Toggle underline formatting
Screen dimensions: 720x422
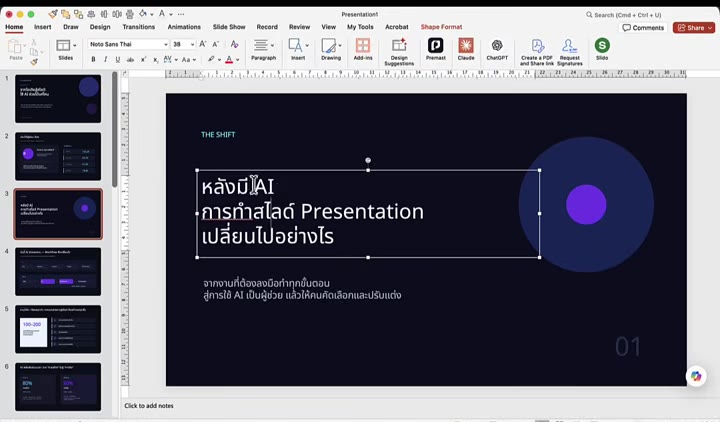pos(118,60)
